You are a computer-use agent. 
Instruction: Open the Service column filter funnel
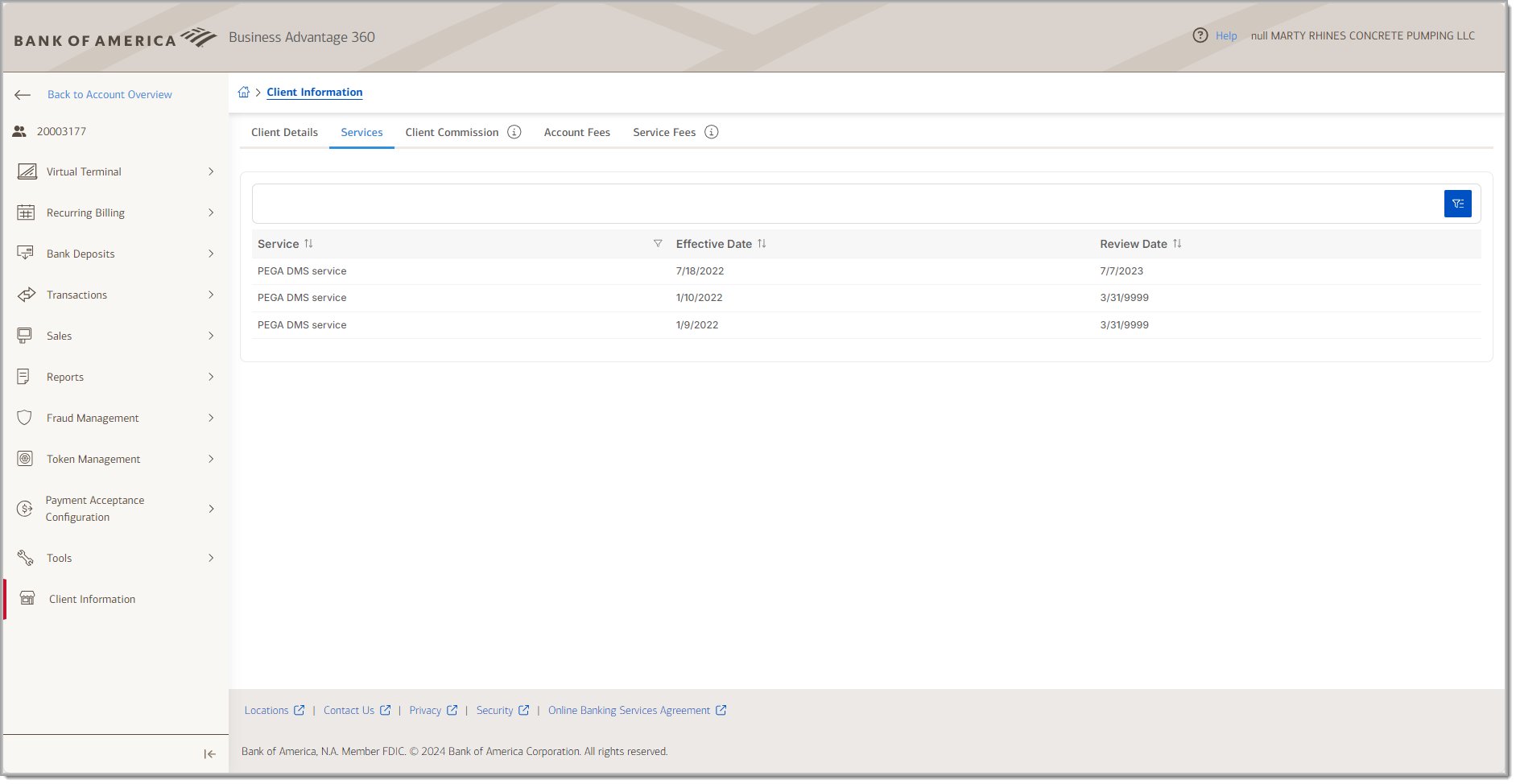point(658,243)
